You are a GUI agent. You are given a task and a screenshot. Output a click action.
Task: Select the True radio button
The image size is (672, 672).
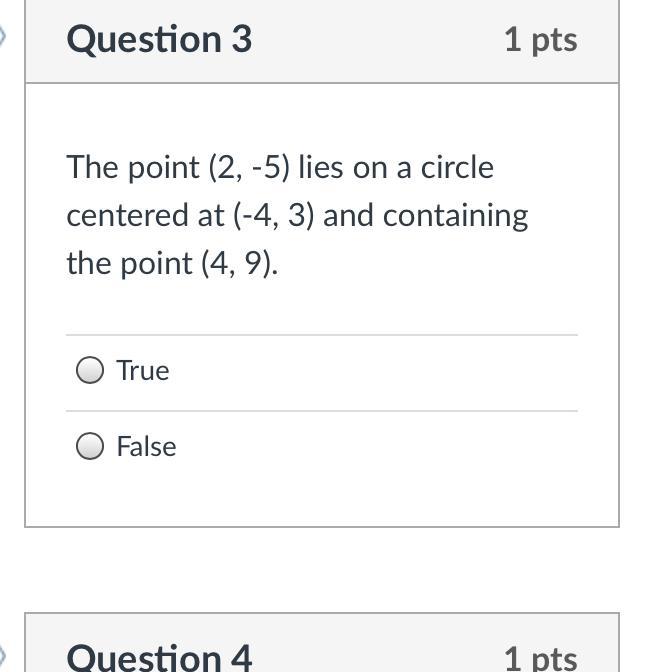[90, 371]
